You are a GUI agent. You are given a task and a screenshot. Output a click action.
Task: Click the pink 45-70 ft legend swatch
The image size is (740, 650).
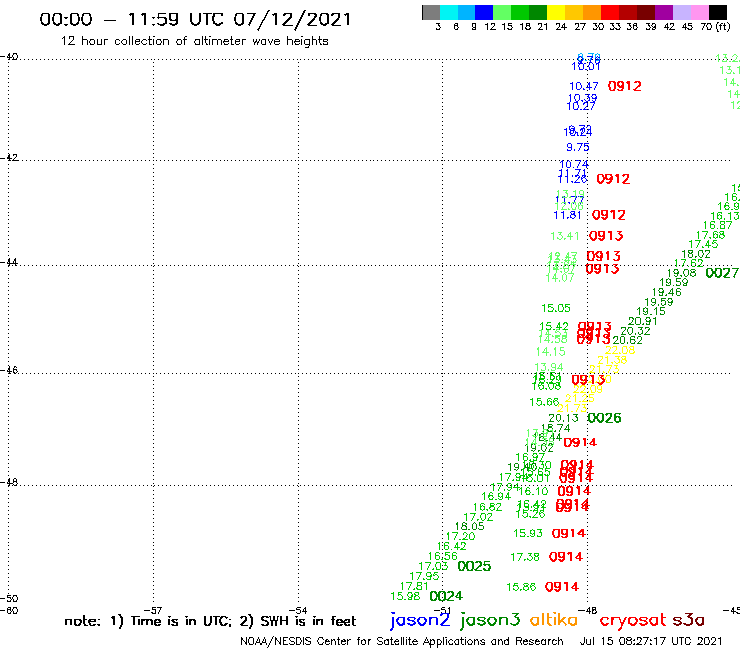pos(699,12)
